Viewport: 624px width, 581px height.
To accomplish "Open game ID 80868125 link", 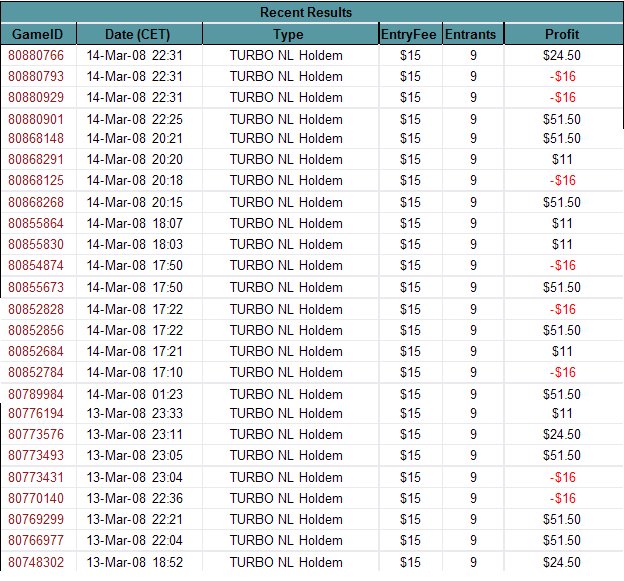I will click(x=36, y=181).
